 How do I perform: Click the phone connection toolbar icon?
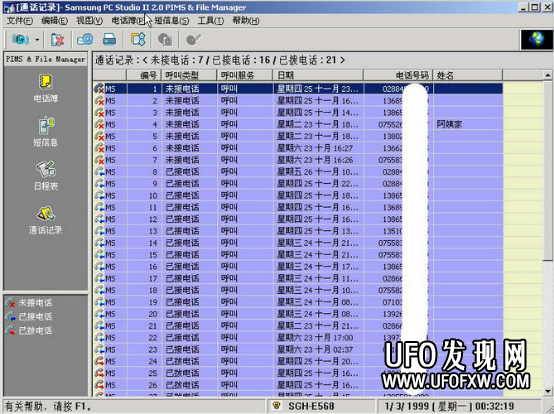(x=20, y=39)
